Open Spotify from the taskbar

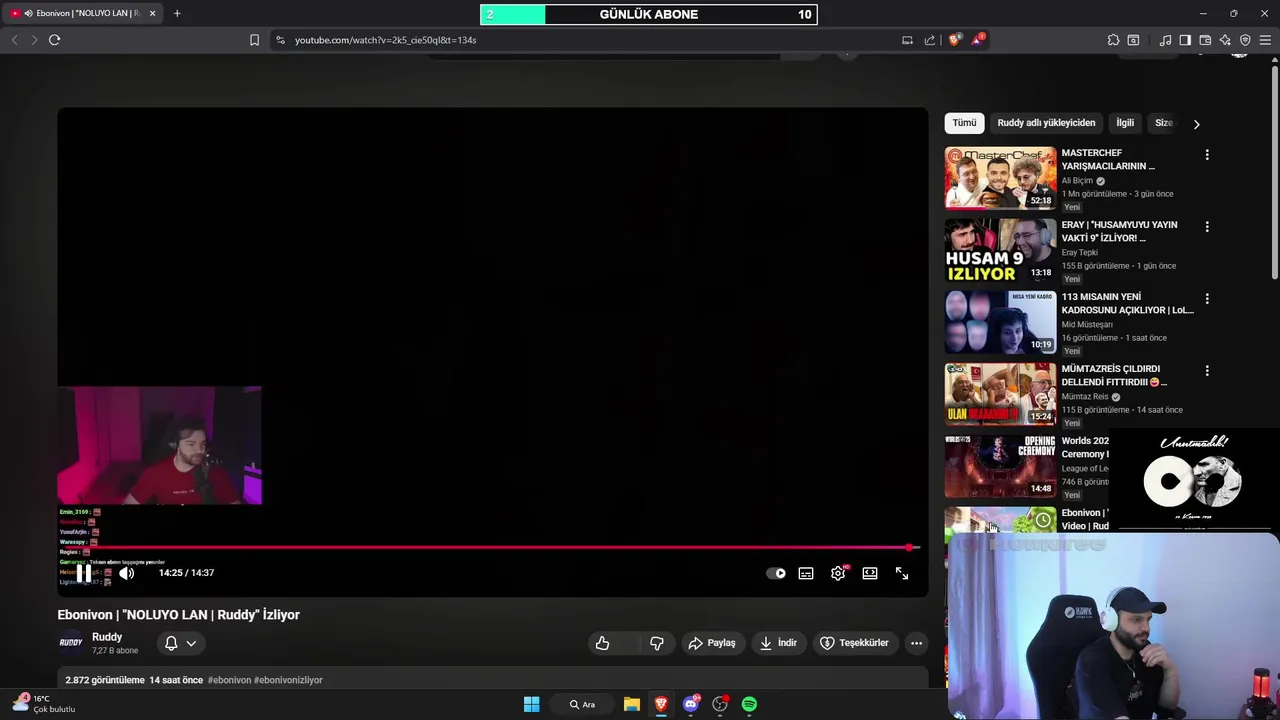point(749,704)
